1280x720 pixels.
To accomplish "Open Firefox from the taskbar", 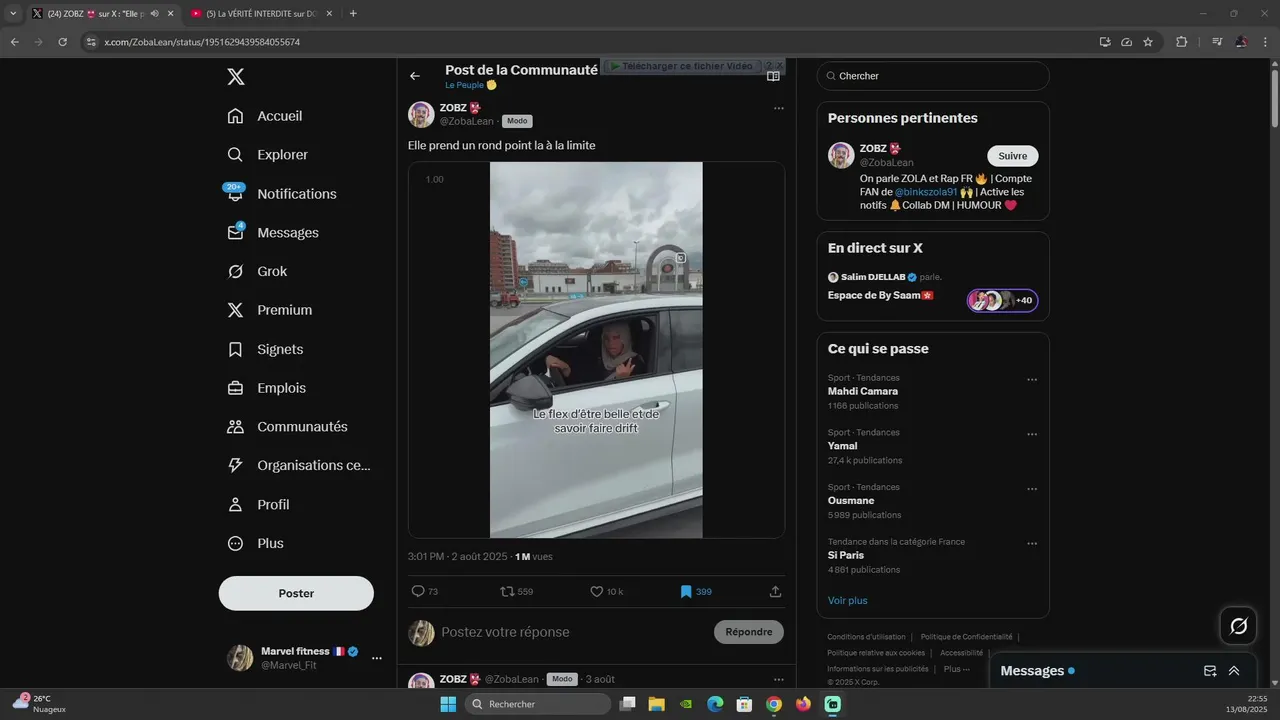I will [x=803, y=704].
